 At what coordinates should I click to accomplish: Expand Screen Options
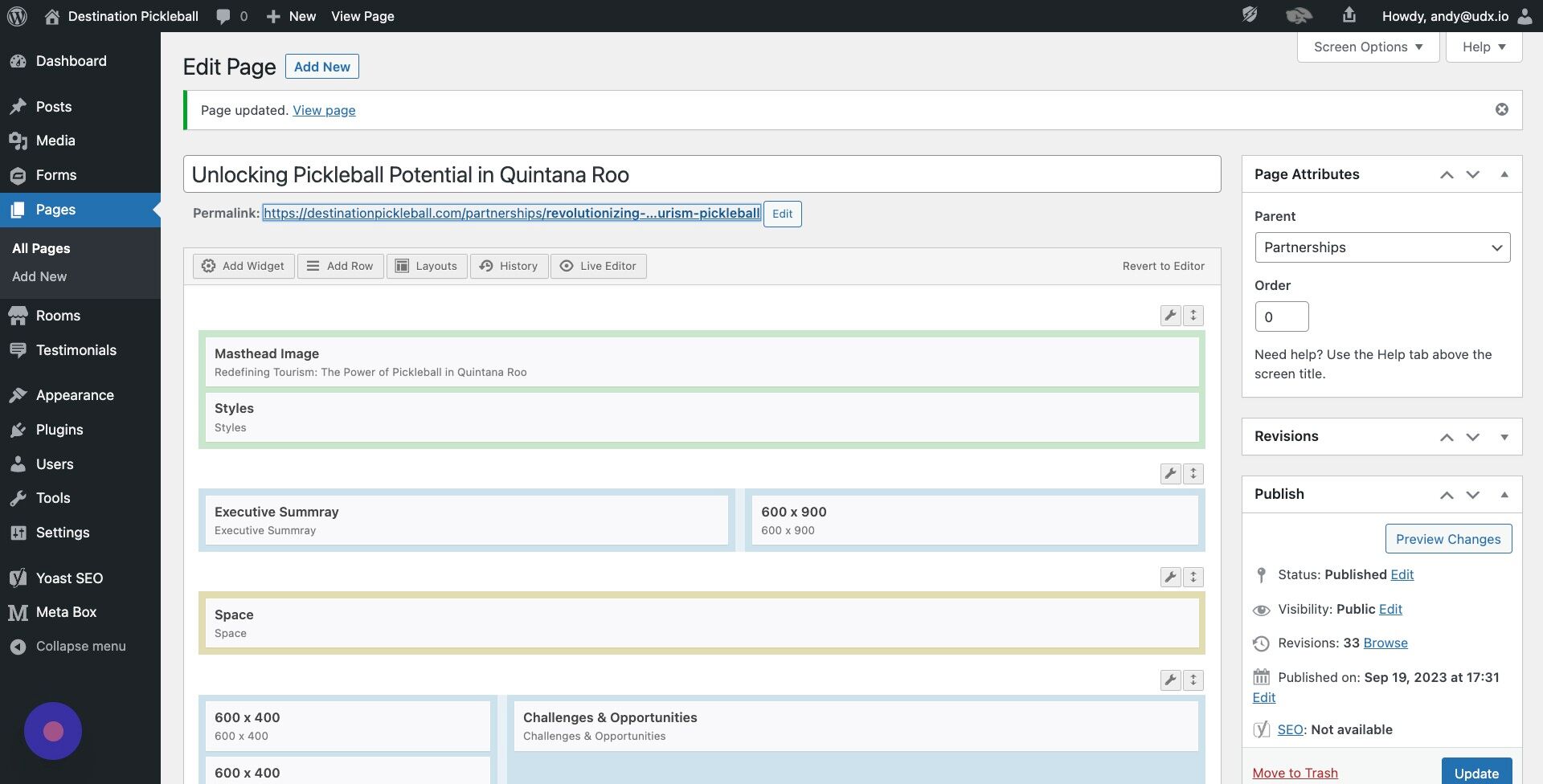point(1368,47)
